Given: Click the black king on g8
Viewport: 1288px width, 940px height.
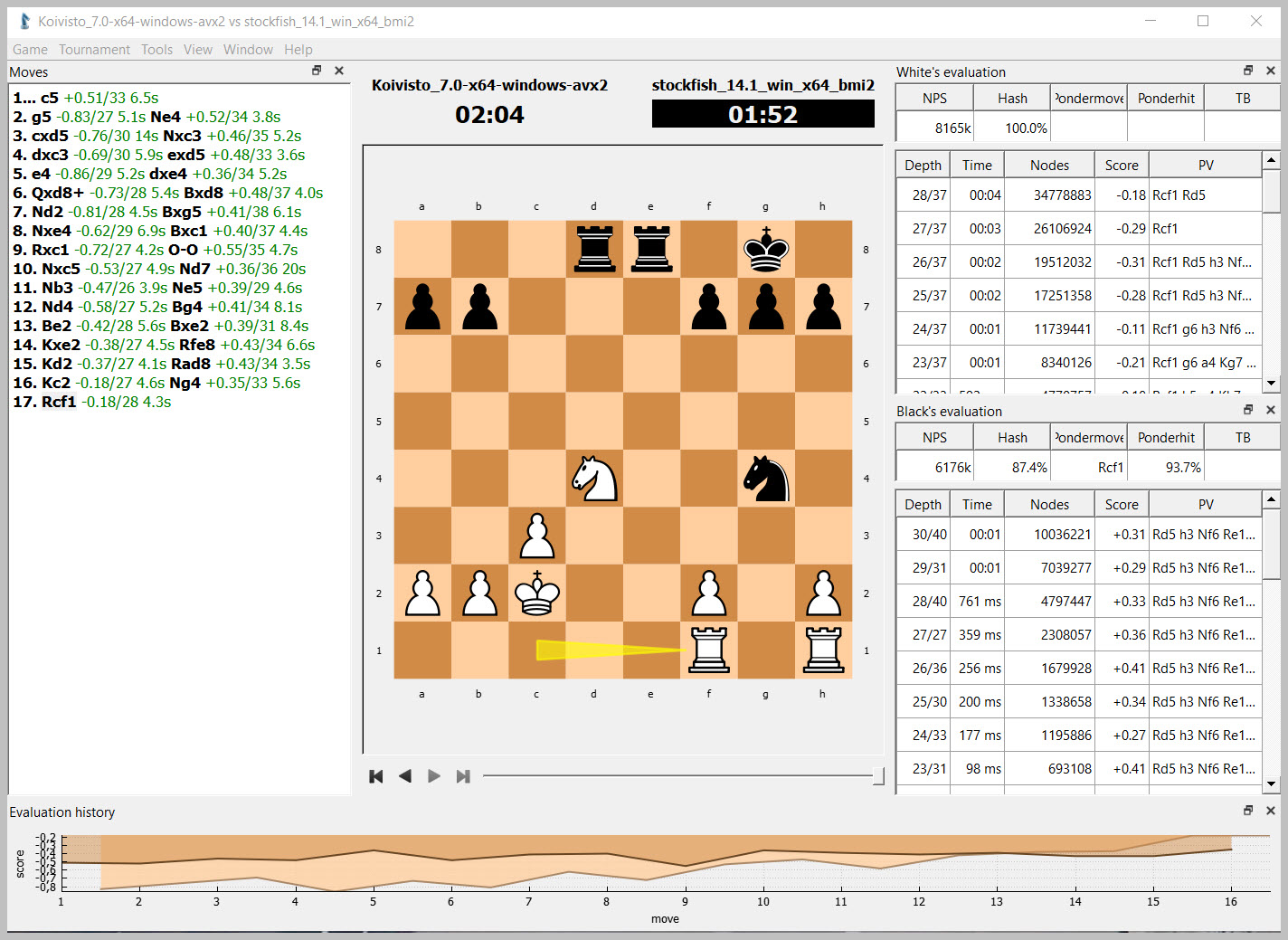Looking at the screenshot, I should click(x=766, y=249).
